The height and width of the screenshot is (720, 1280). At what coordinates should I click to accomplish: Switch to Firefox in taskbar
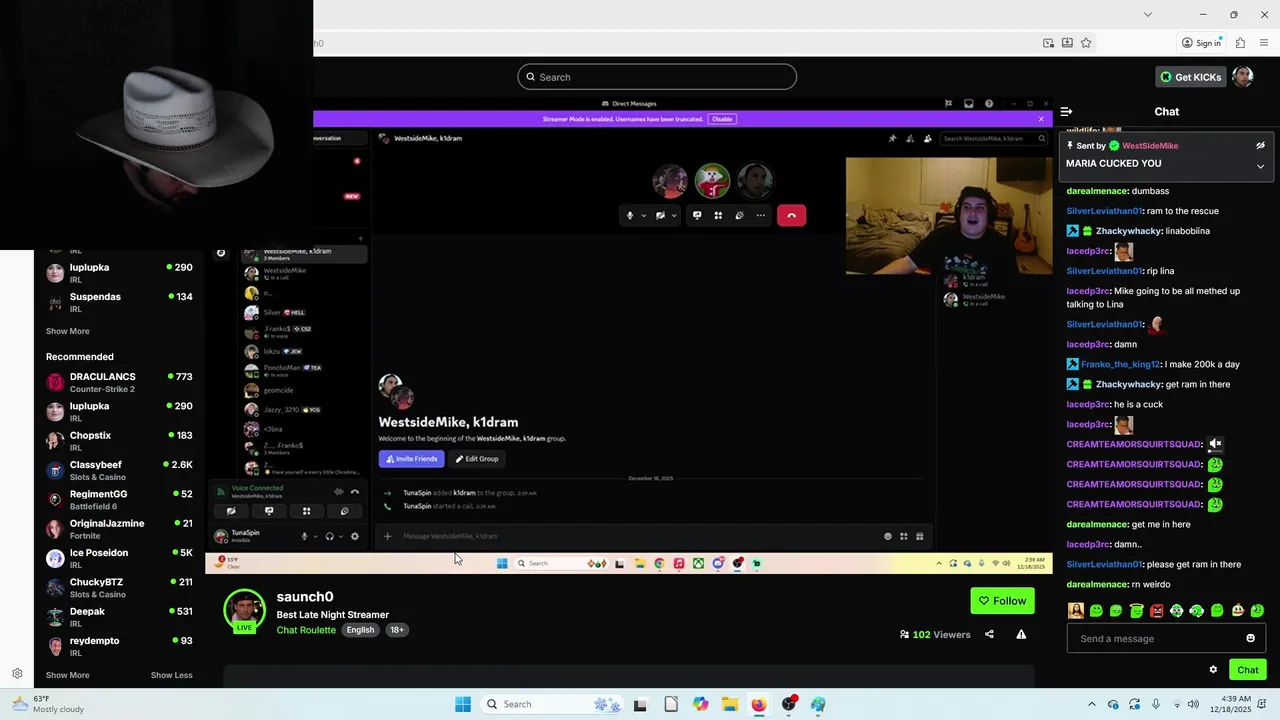click(759, 704)
